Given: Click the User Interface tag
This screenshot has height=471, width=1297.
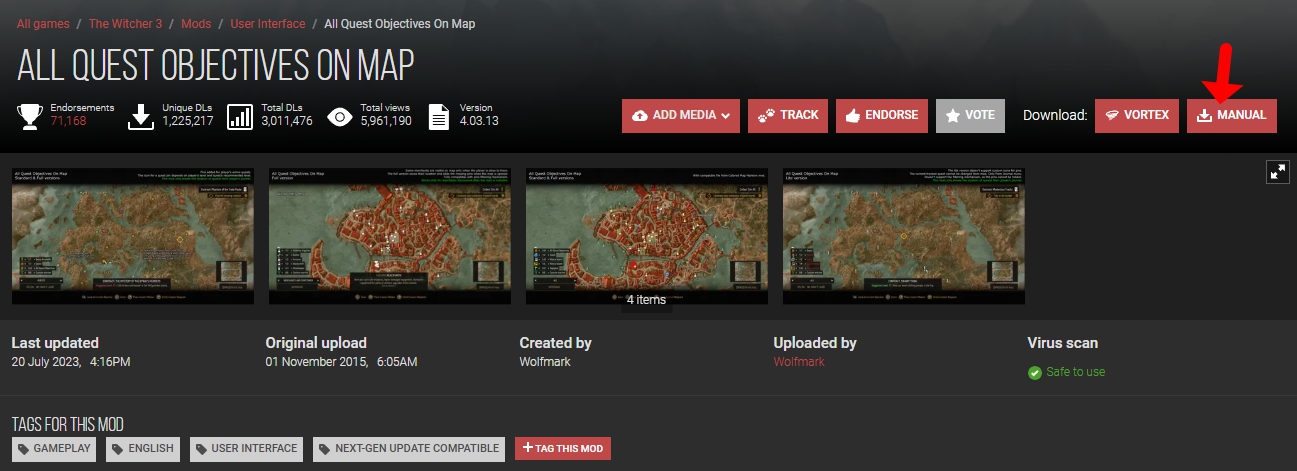Looking at the screenshot, I should (246, 449).
